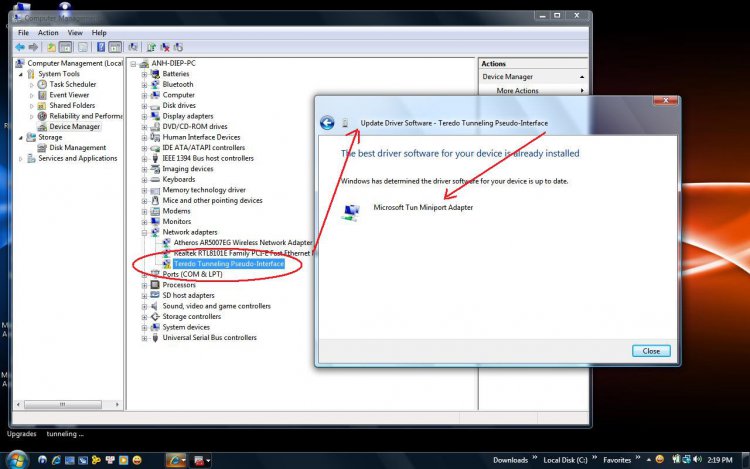Click Close button in Update Driver dialog

coord(651,351)
